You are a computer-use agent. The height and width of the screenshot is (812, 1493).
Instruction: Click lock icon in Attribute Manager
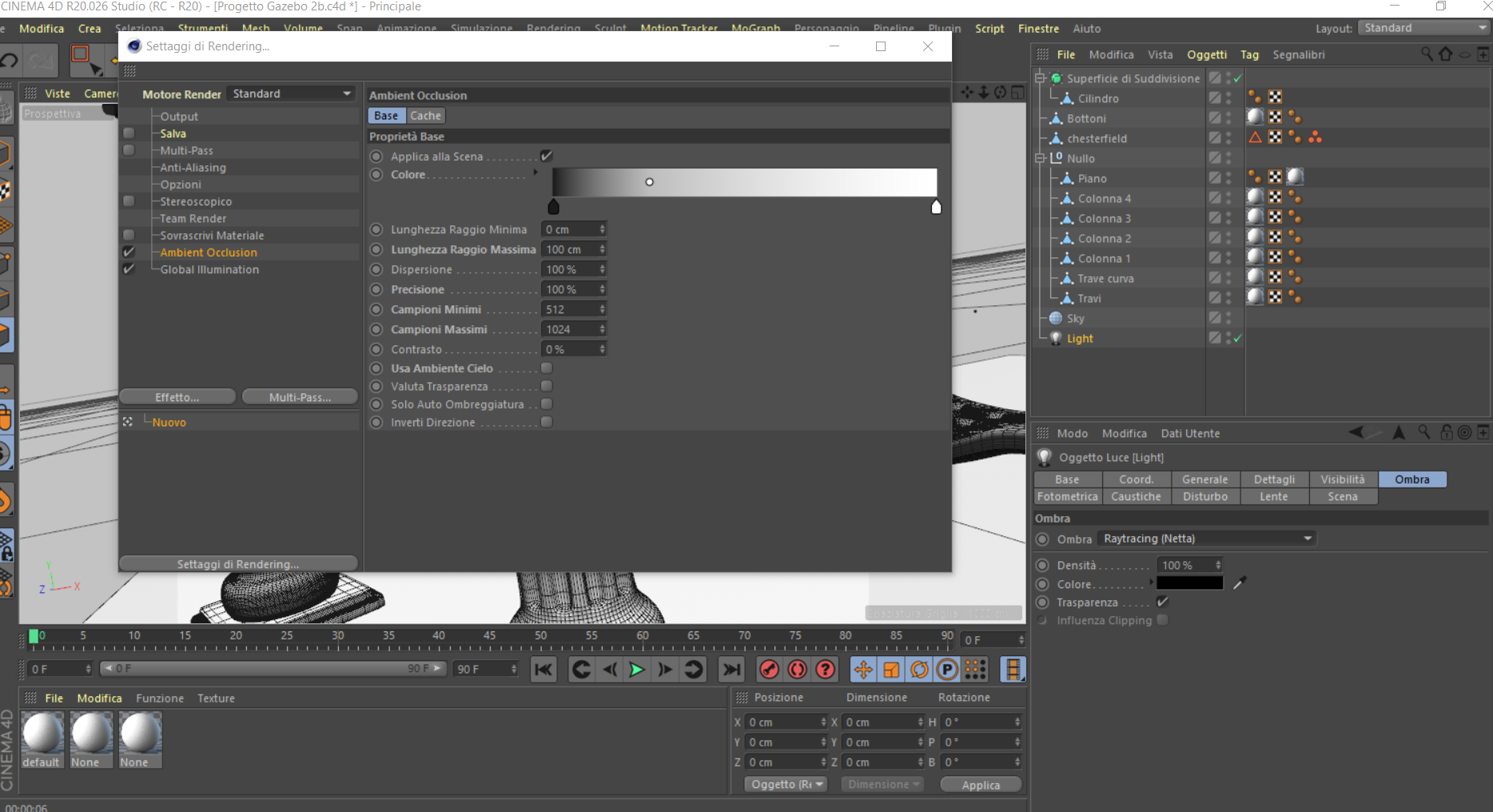[1446, 432]
